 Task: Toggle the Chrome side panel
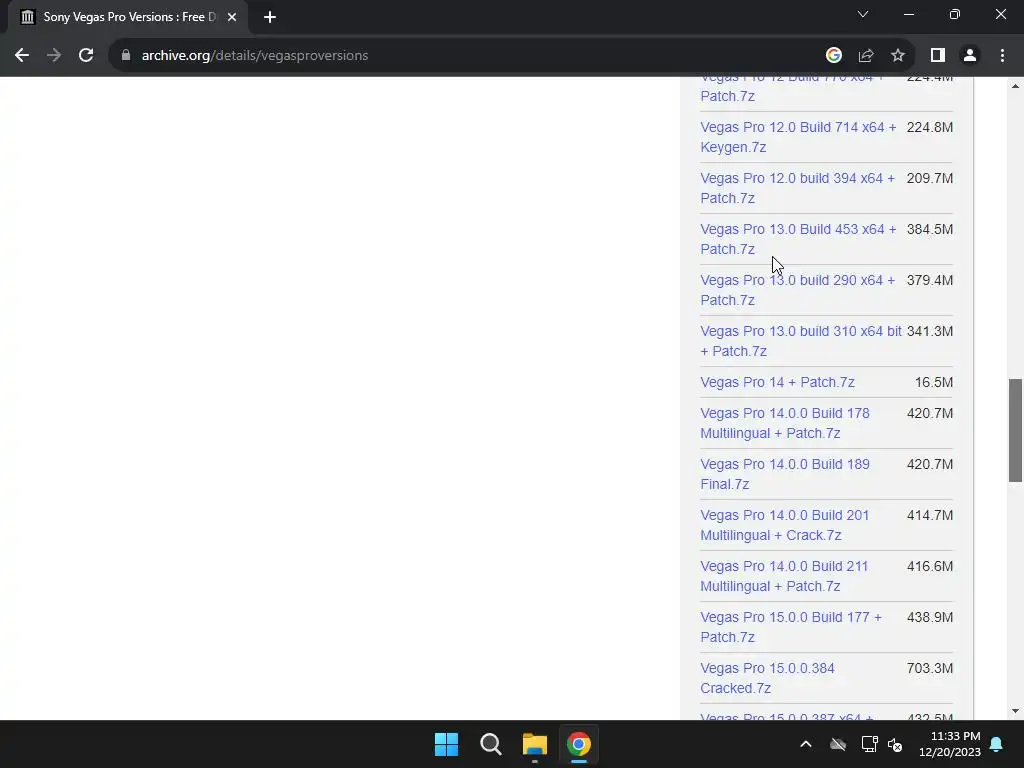(x=938, y=56)
